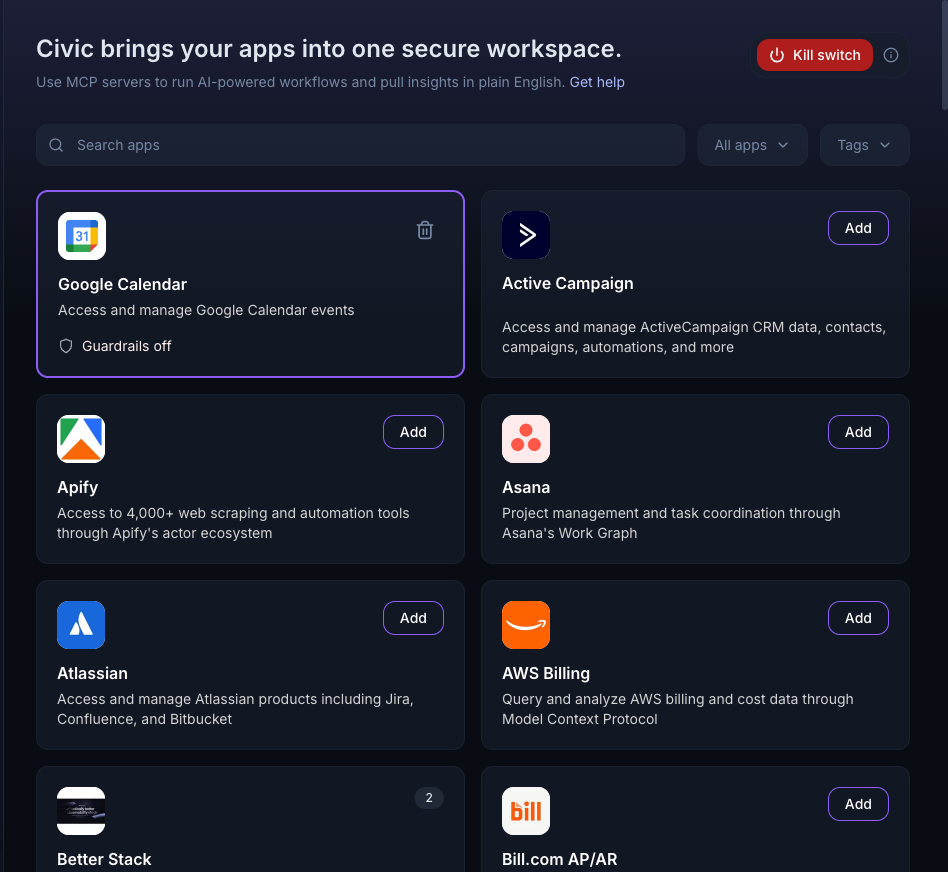Click the "Civic brings your apps" heading

(x=328, y=49)
